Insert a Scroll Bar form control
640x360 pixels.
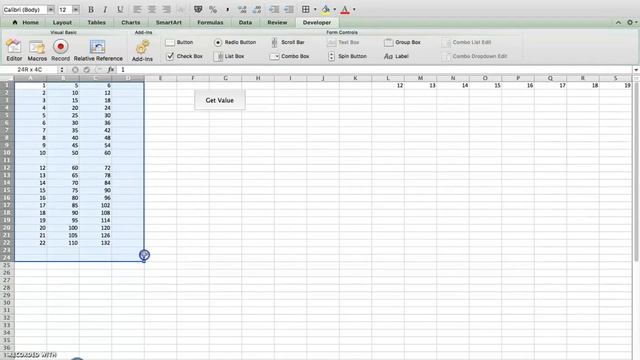(x=287, y=42)
